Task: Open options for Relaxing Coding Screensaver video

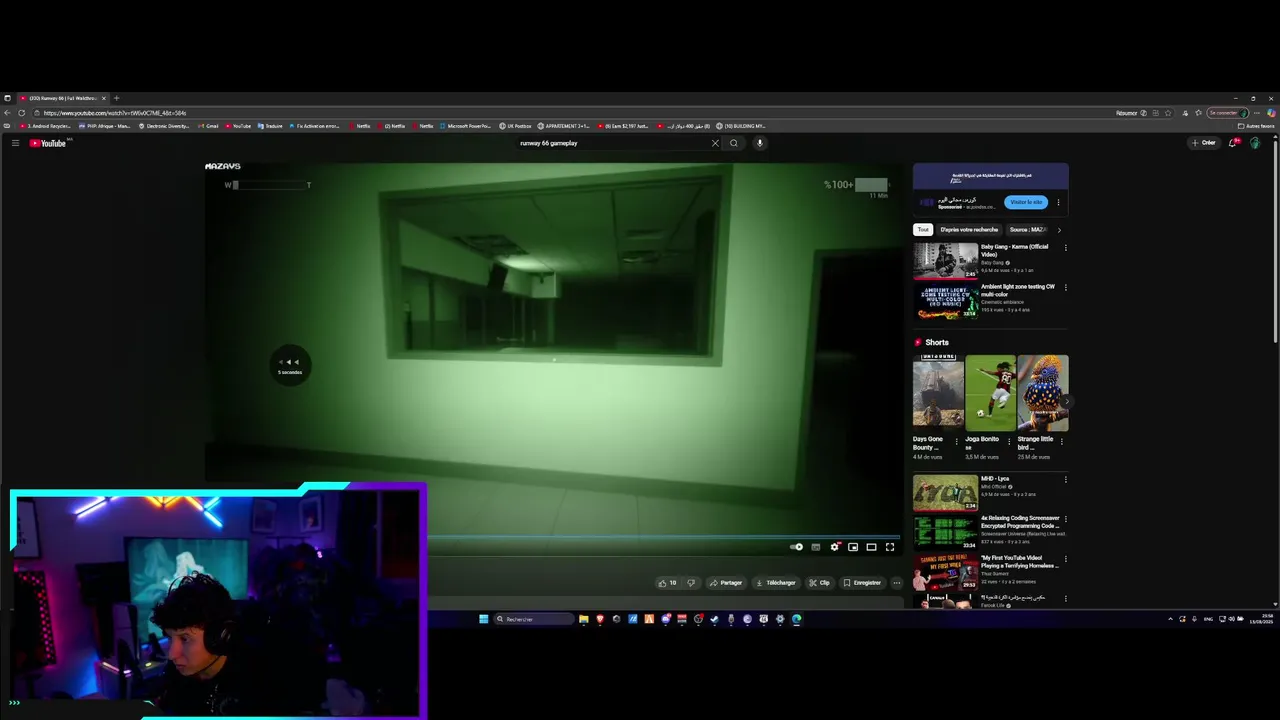Action: 1065,519
